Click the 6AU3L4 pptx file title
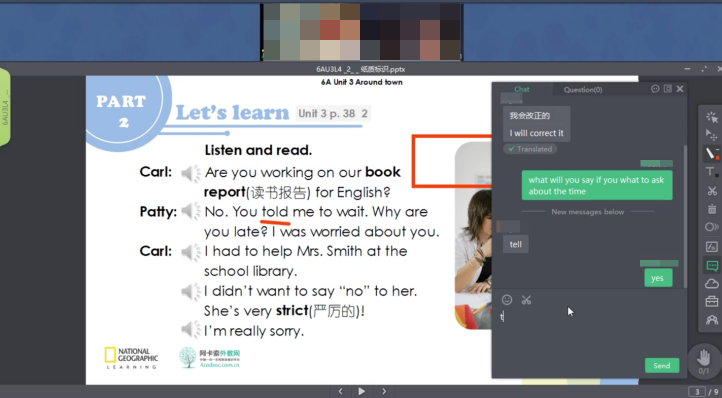The height and width of the screenshot is (398, 722). 361,69
